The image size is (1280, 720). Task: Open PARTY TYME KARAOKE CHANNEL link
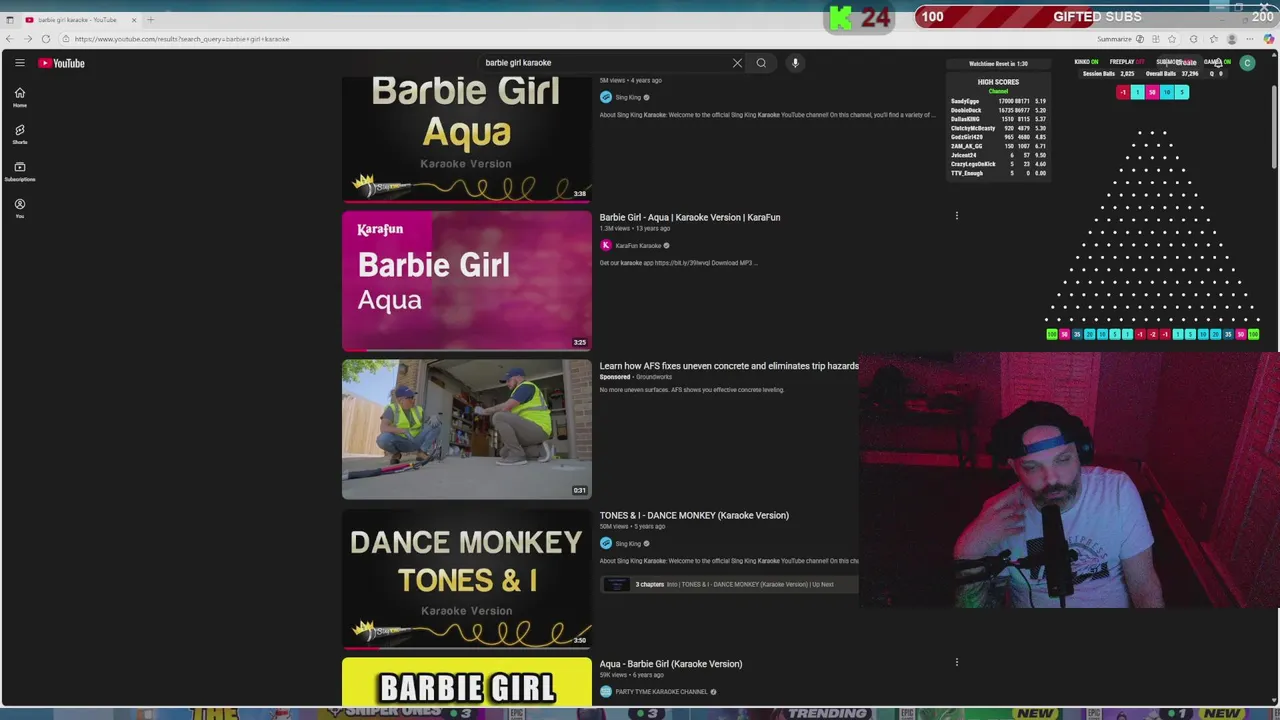click(661, 691)
